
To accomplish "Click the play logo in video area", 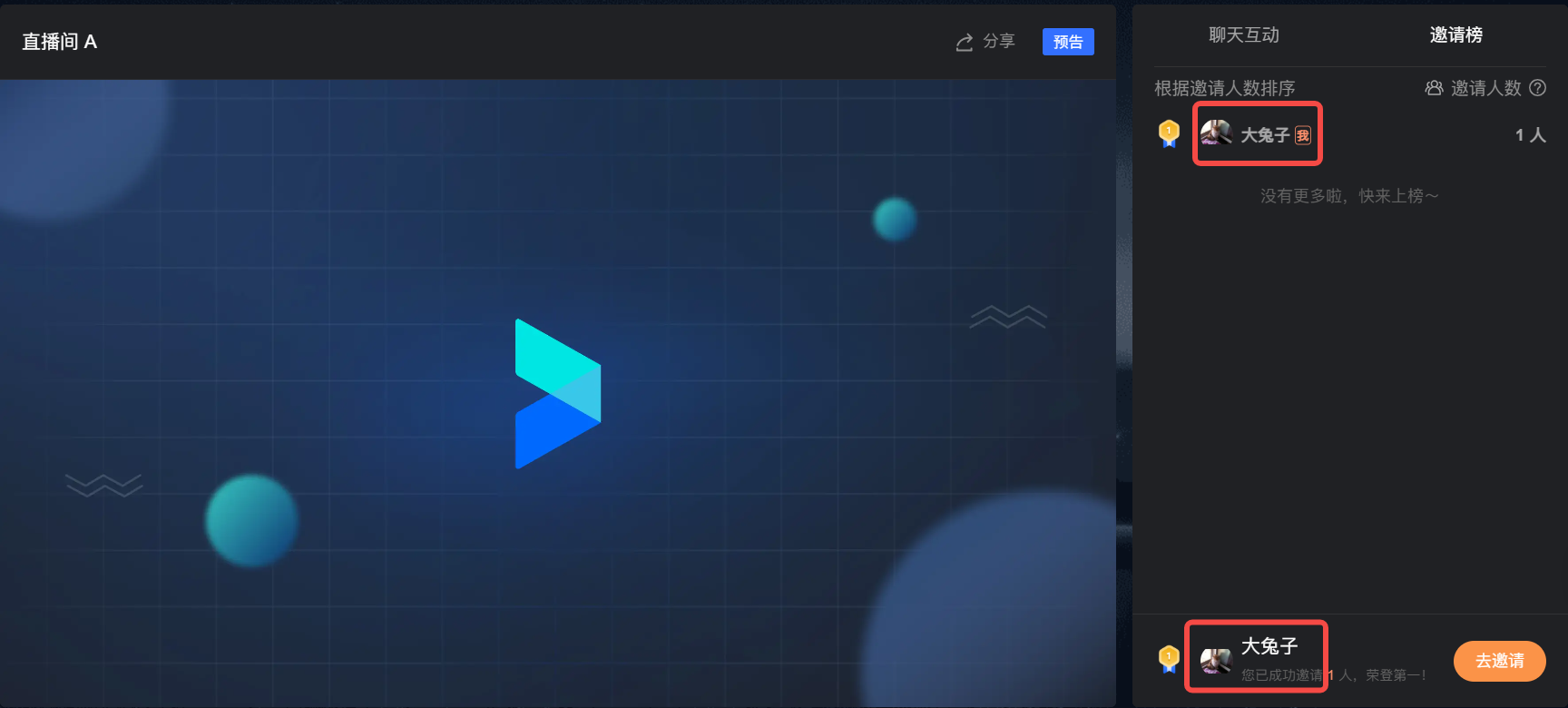I will pyautogui.click(x=558, y=394).
